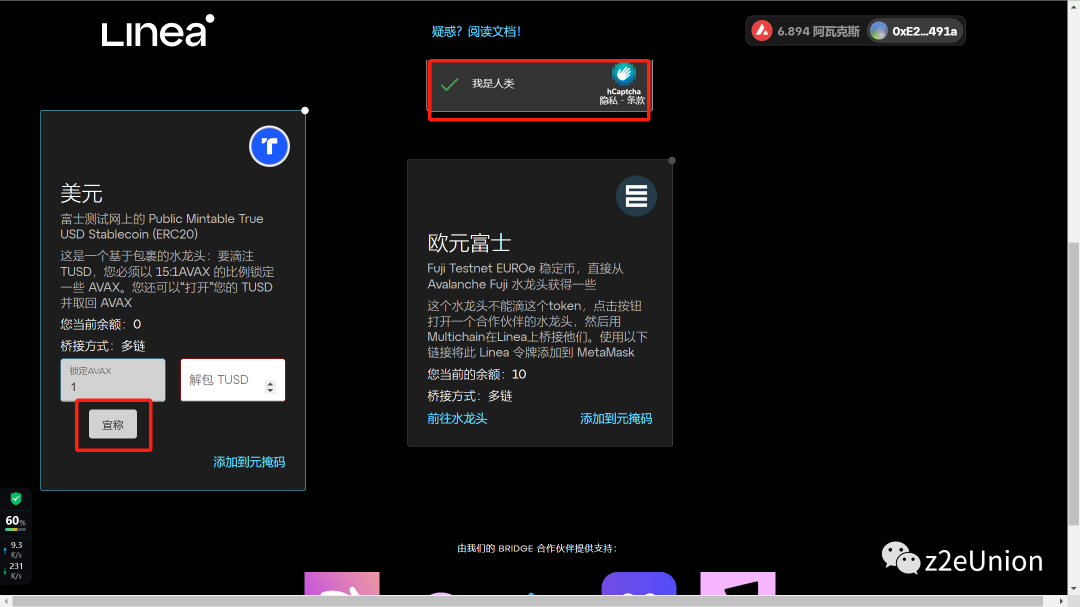
Task: Click the circular T token icon on TUSD card
Action: (x=268, y=146)
